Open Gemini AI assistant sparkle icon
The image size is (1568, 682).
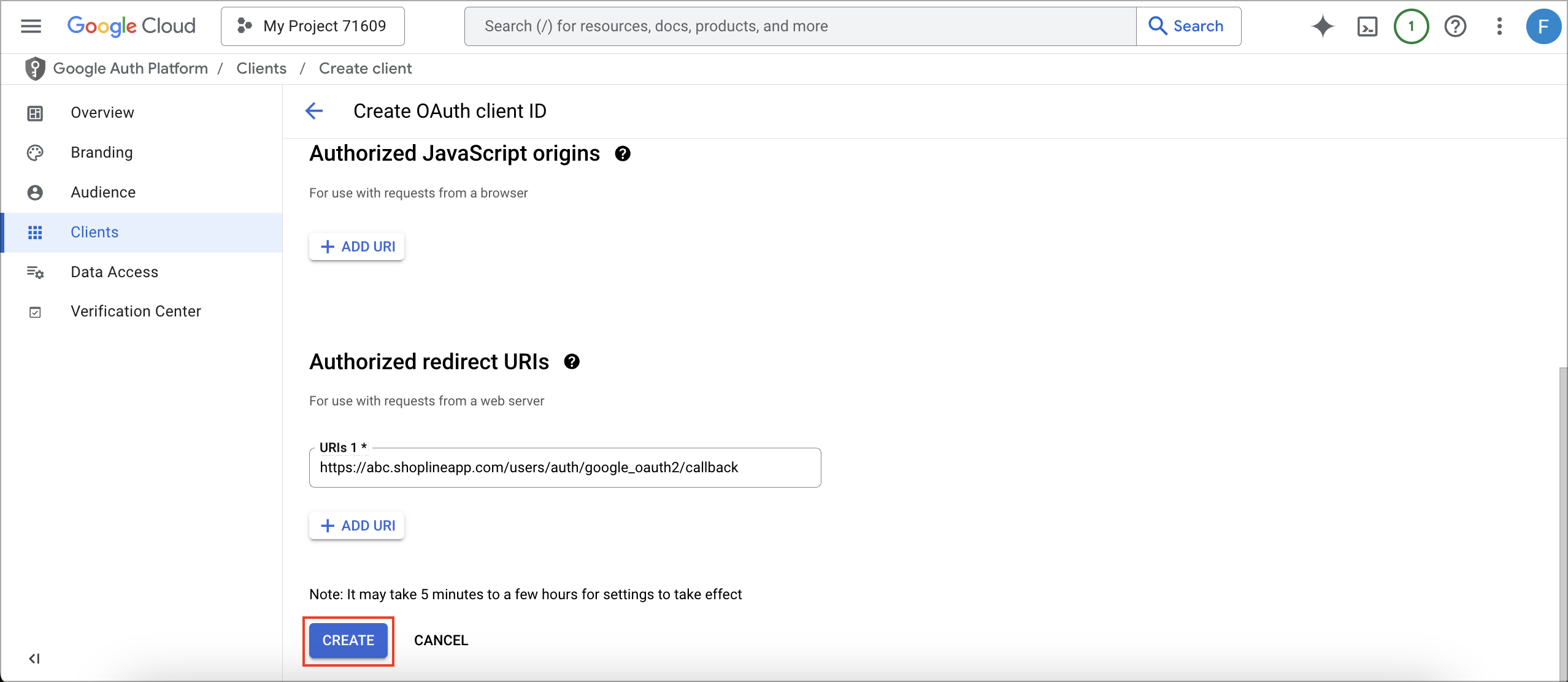tap(1323, 26)
